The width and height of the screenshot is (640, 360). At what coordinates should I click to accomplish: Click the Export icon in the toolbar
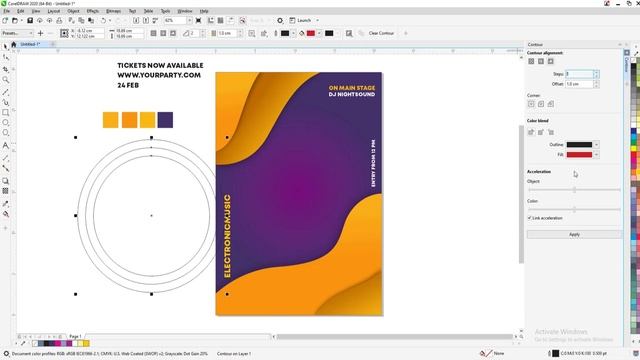(146, 20)
